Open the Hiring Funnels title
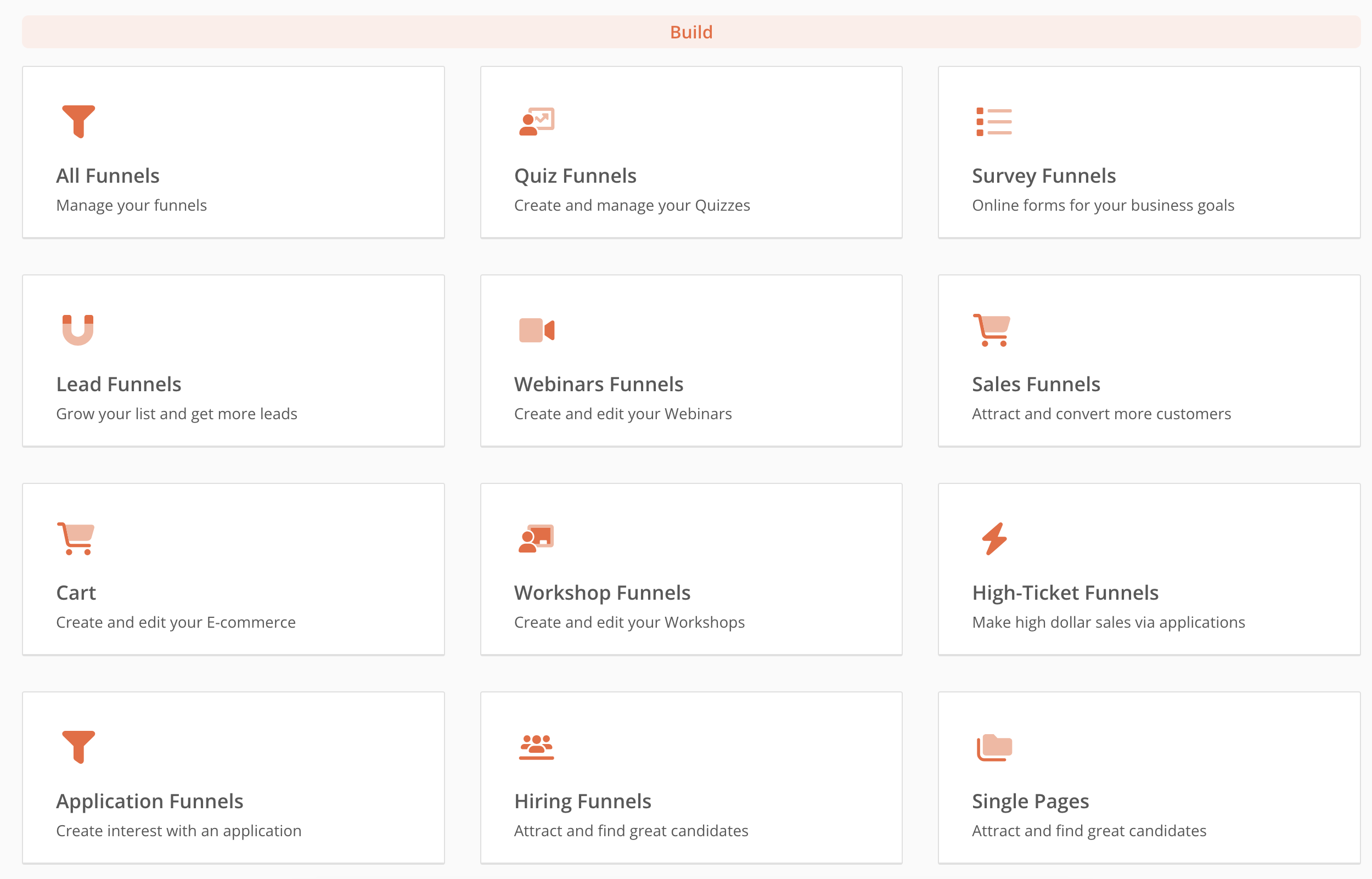 coord(582,802)
